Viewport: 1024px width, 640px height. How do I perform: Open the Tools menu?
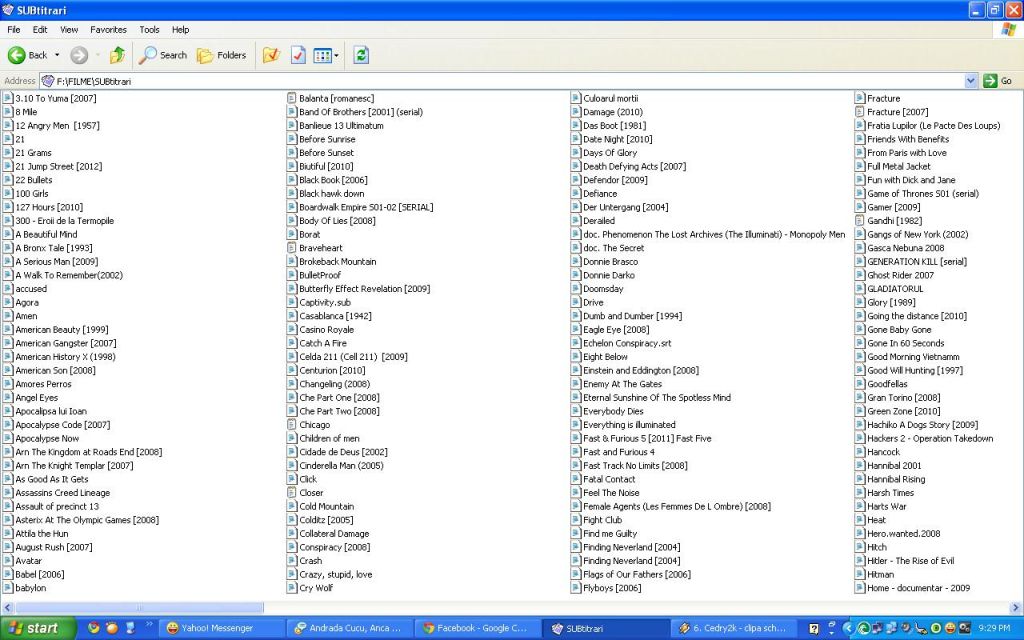(x=149, y=30)
